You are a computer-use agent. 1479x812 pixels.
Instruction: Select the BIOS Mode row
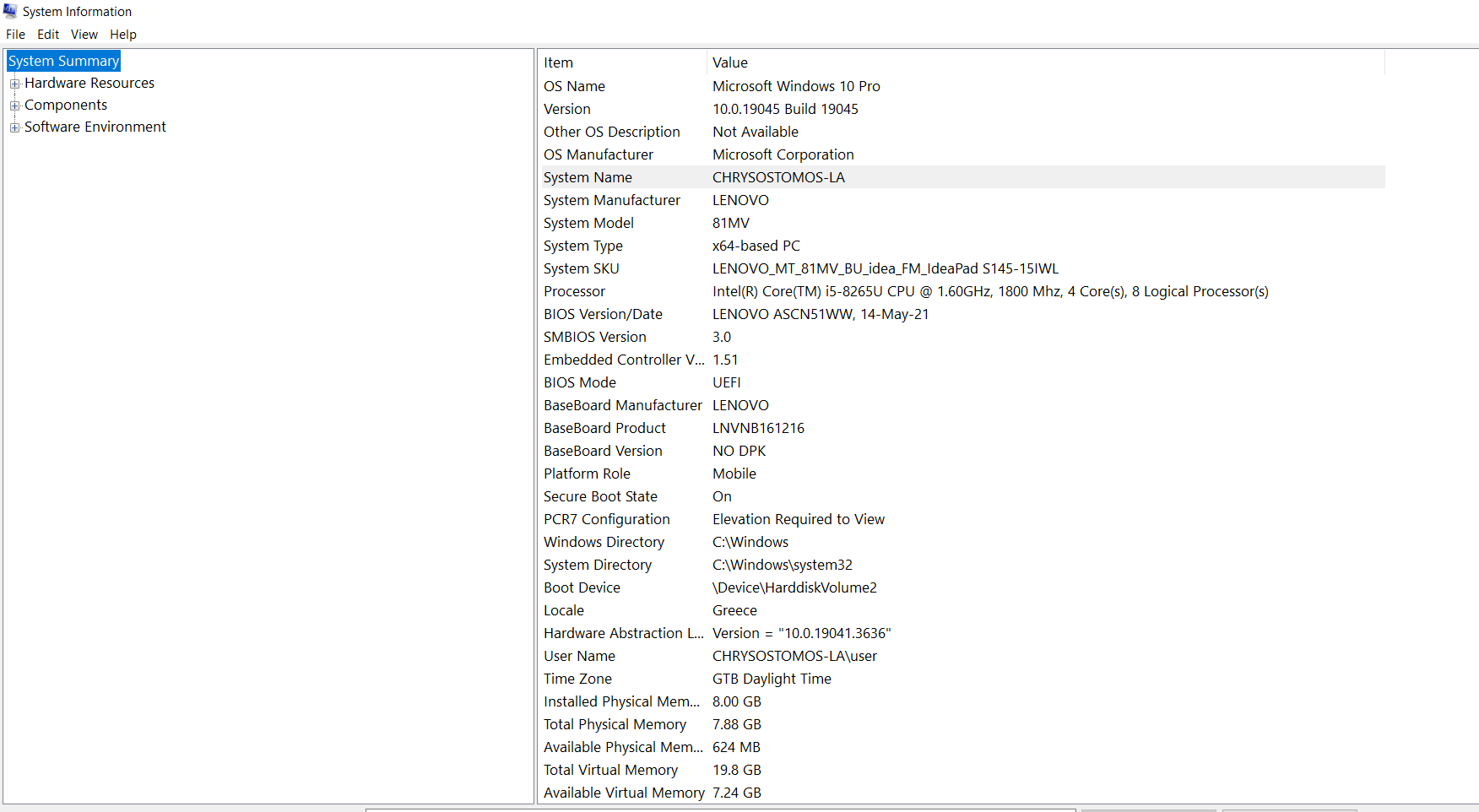tap(962, 382)
